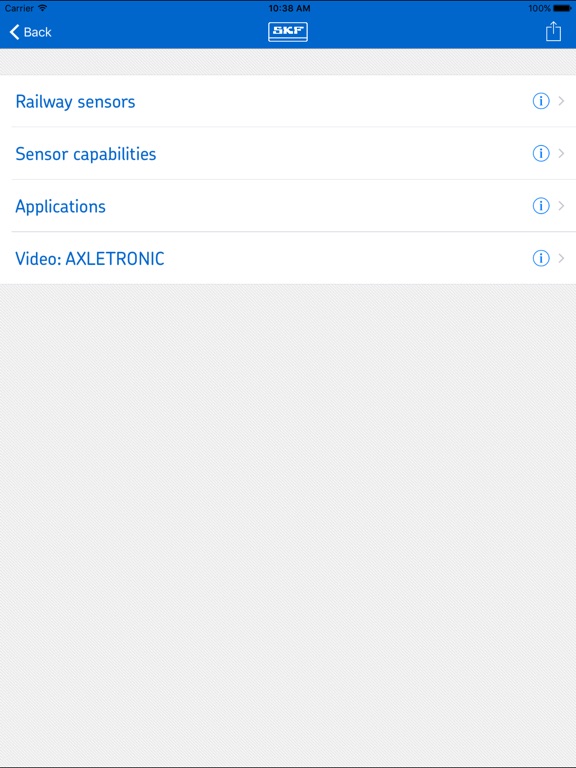Expand Sensor capabilities chevron arrow
Image resolution: width=576 pixels, height=768 pixels.
point(561,153)
